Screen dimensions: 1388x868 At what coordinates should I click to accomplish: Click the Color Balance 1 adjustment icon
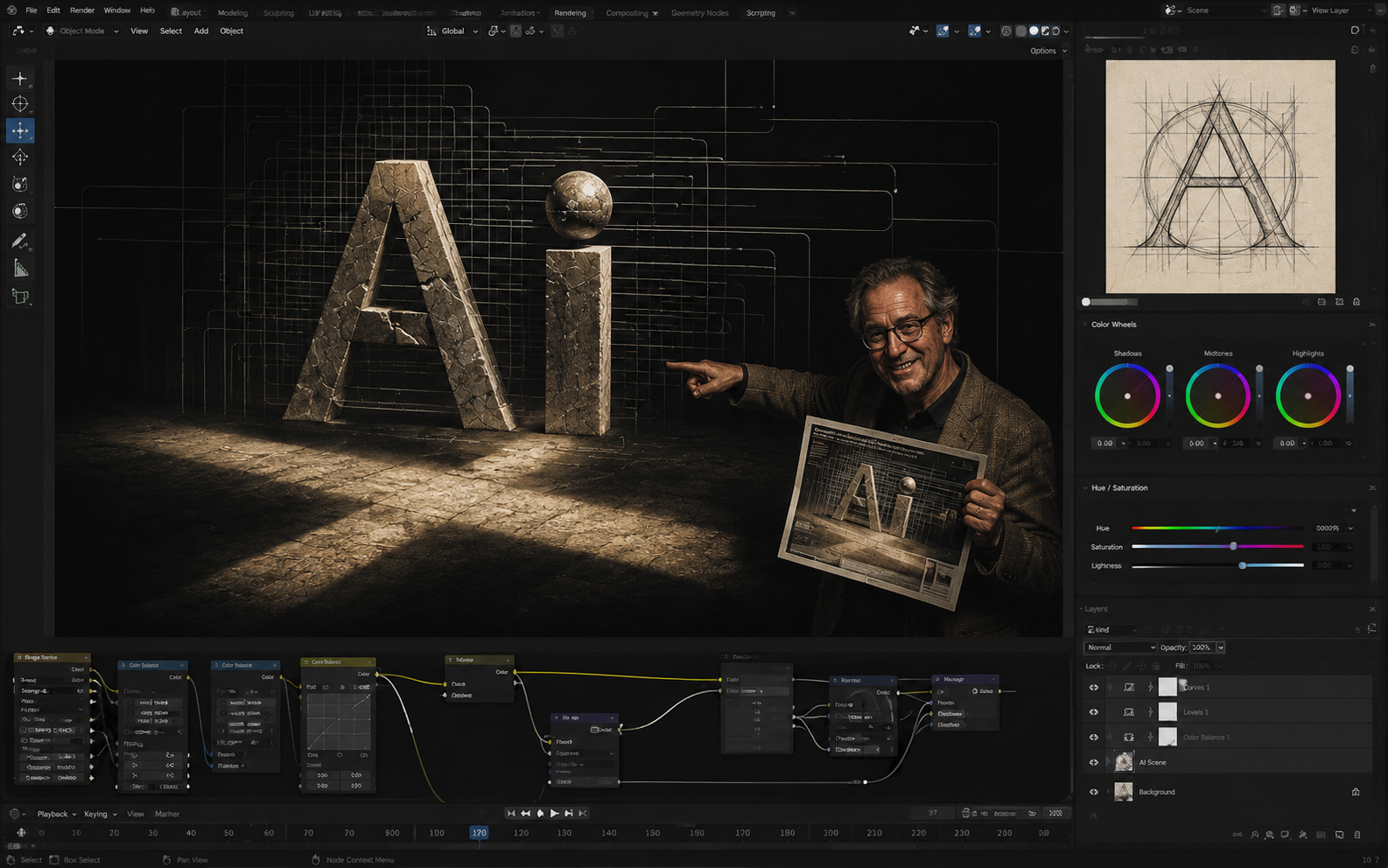click(x=1129, y=737)
